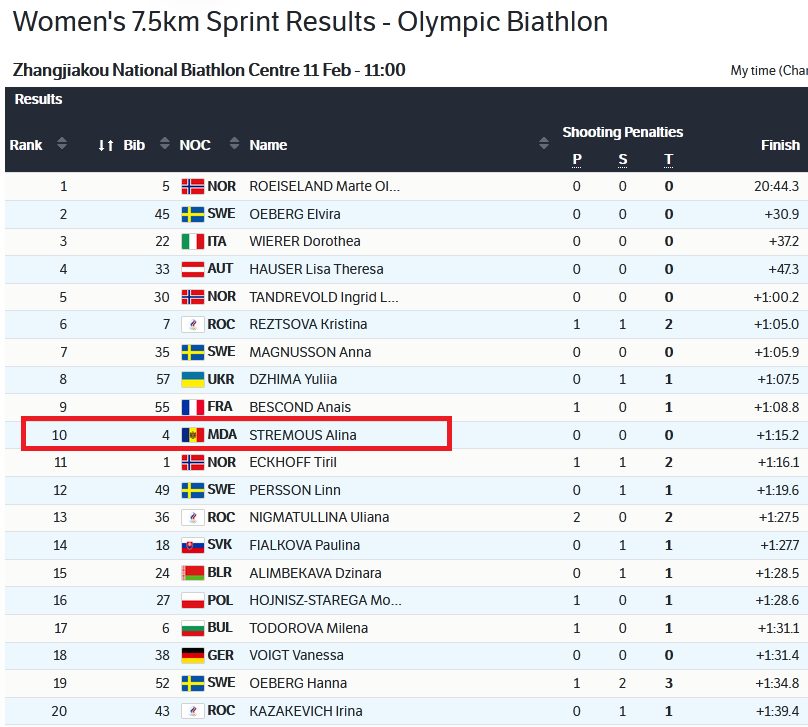Open HOJNISZ-STAREGA Mo... athlete link

325,600
